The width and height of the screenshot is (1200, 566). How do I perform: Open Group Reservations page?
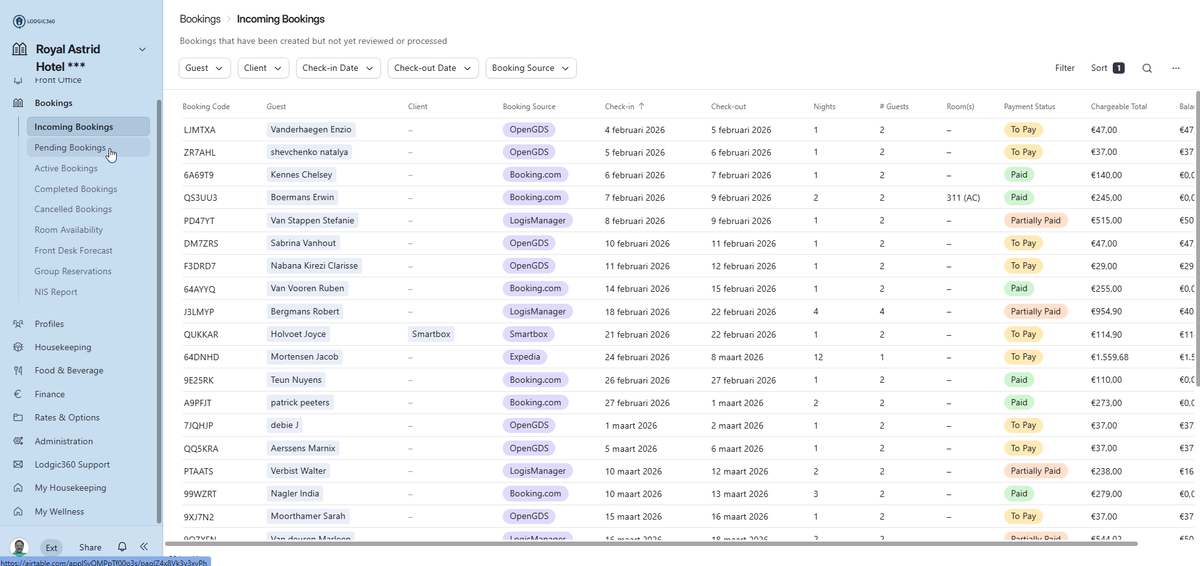point(73,271)
